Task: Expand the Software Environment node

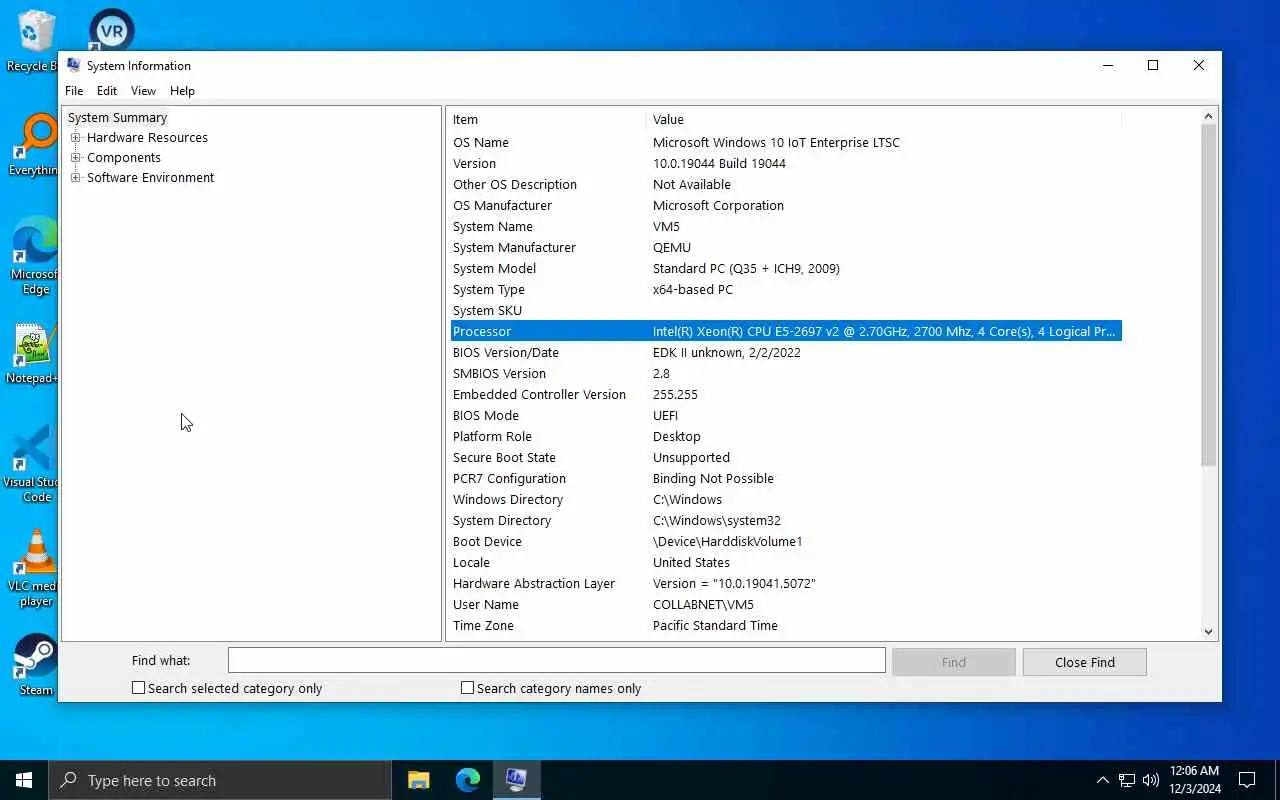Action: tap(75, 178)
